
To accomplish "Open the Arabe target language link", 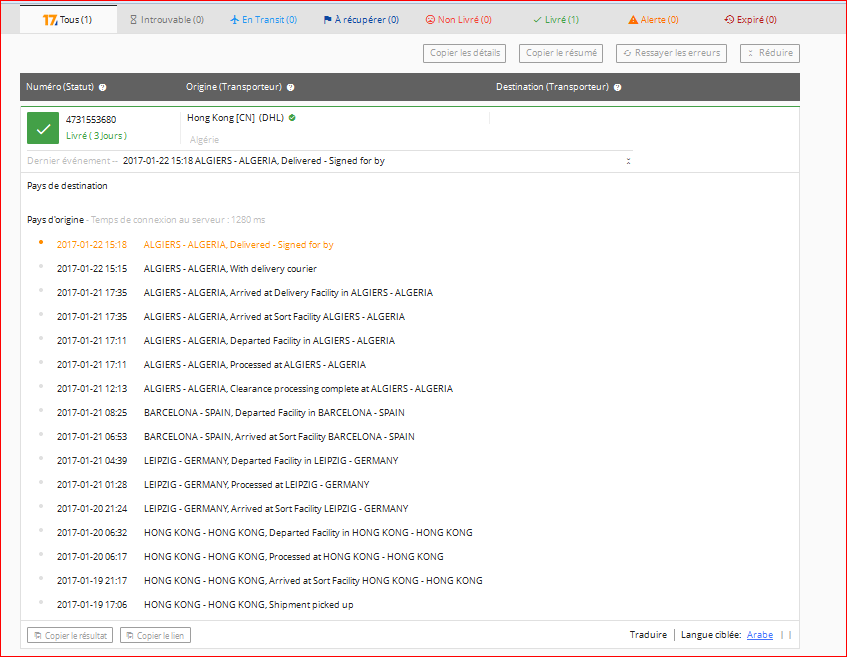I will coord(760,635).
